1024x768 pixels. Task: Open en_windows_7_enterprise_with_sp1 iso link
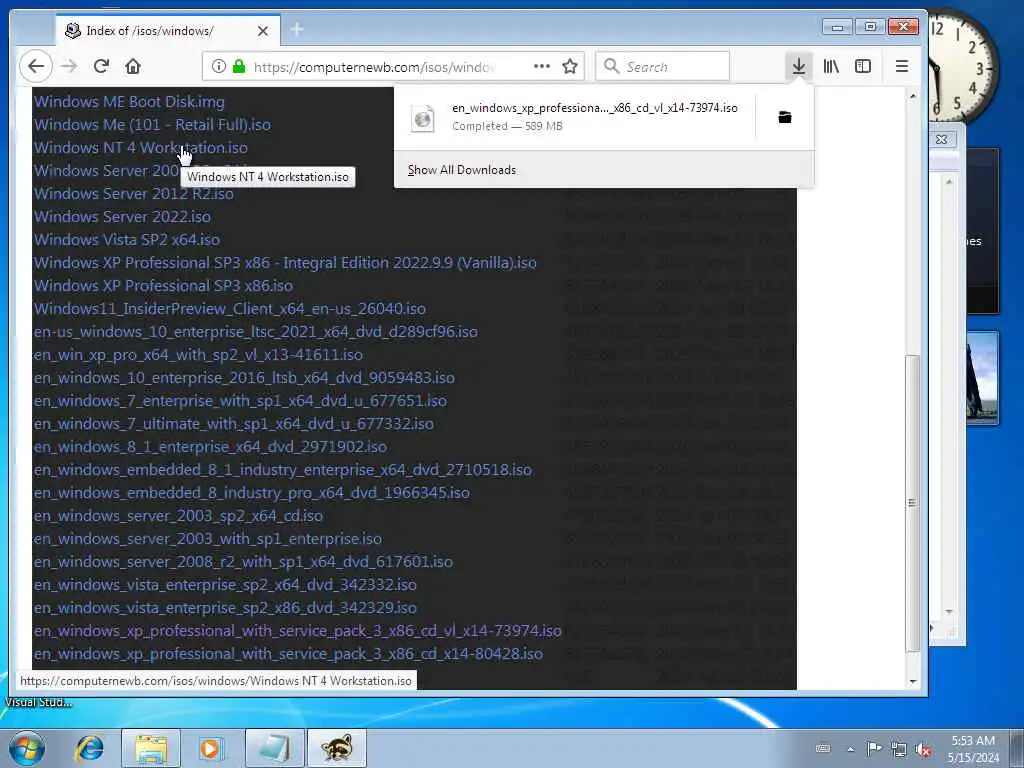pos(240,401)
